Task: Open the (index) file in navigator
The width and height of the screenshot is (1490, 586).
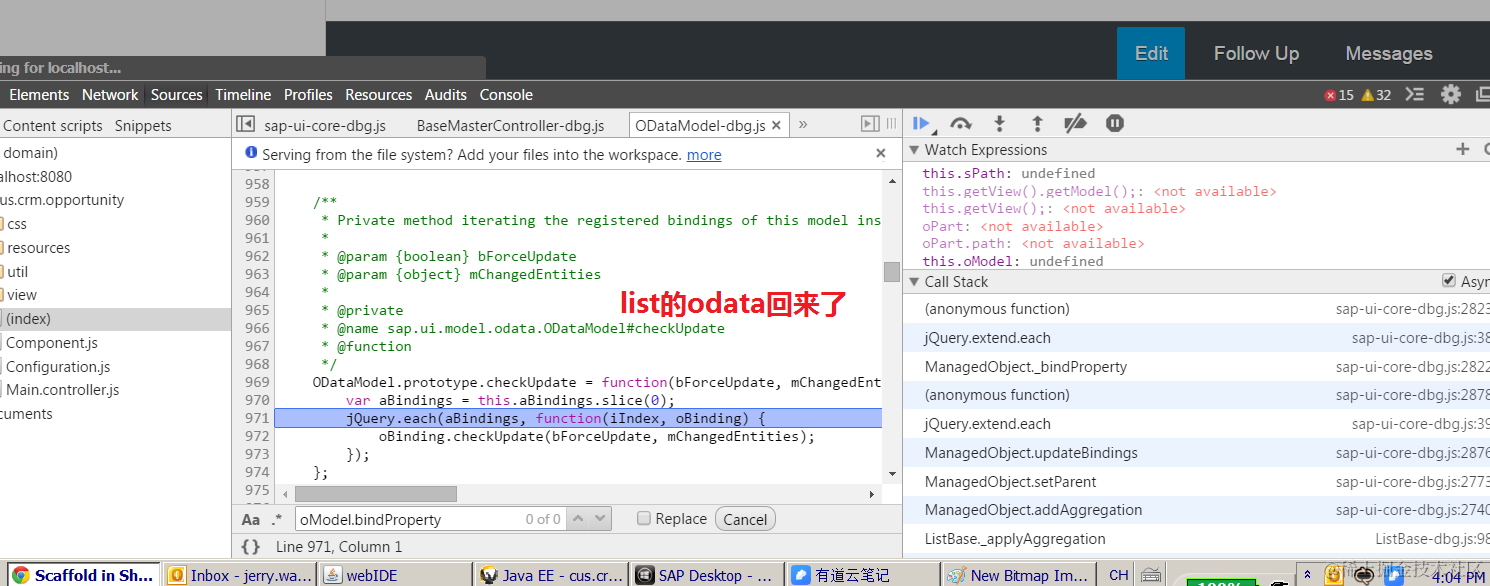Action: pos(28,319)
